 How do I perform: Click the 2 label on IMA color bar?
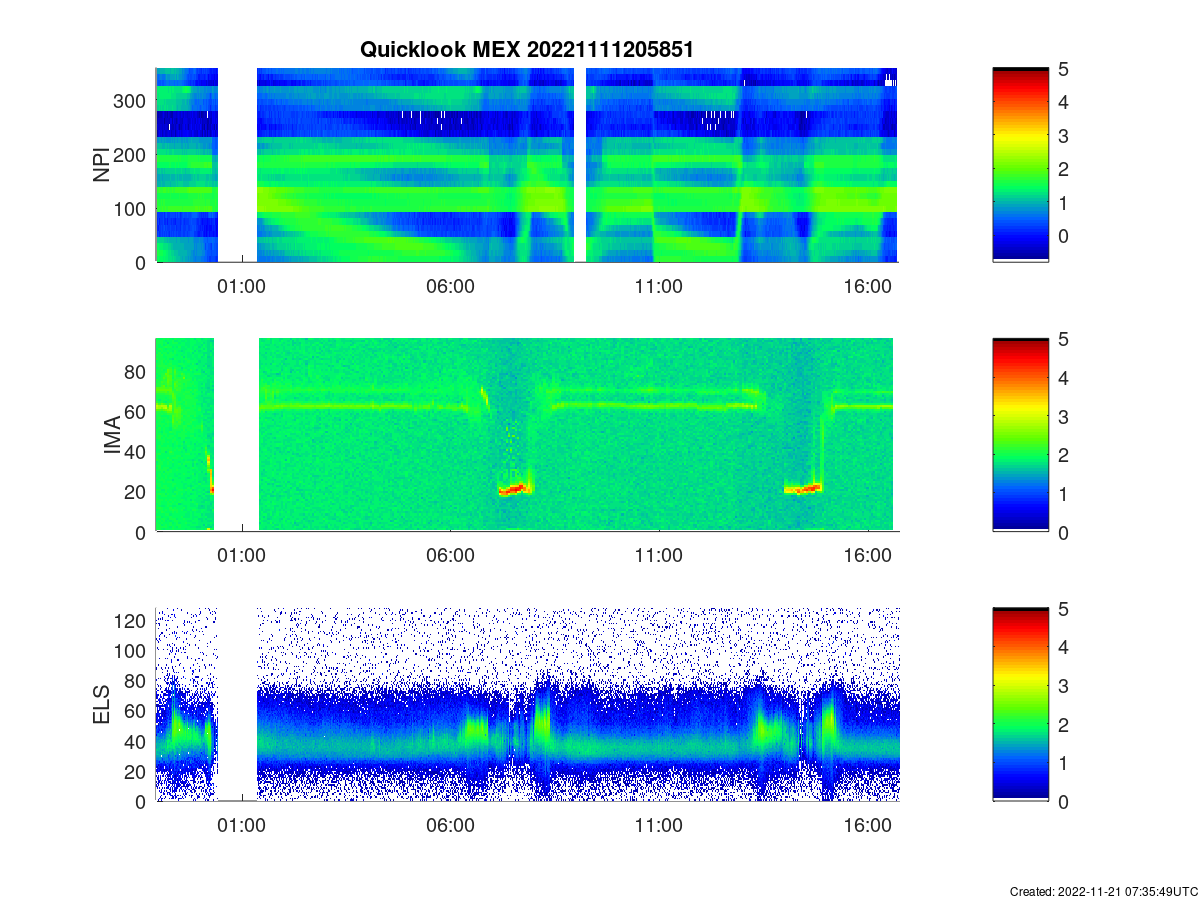coord(1062,455)
